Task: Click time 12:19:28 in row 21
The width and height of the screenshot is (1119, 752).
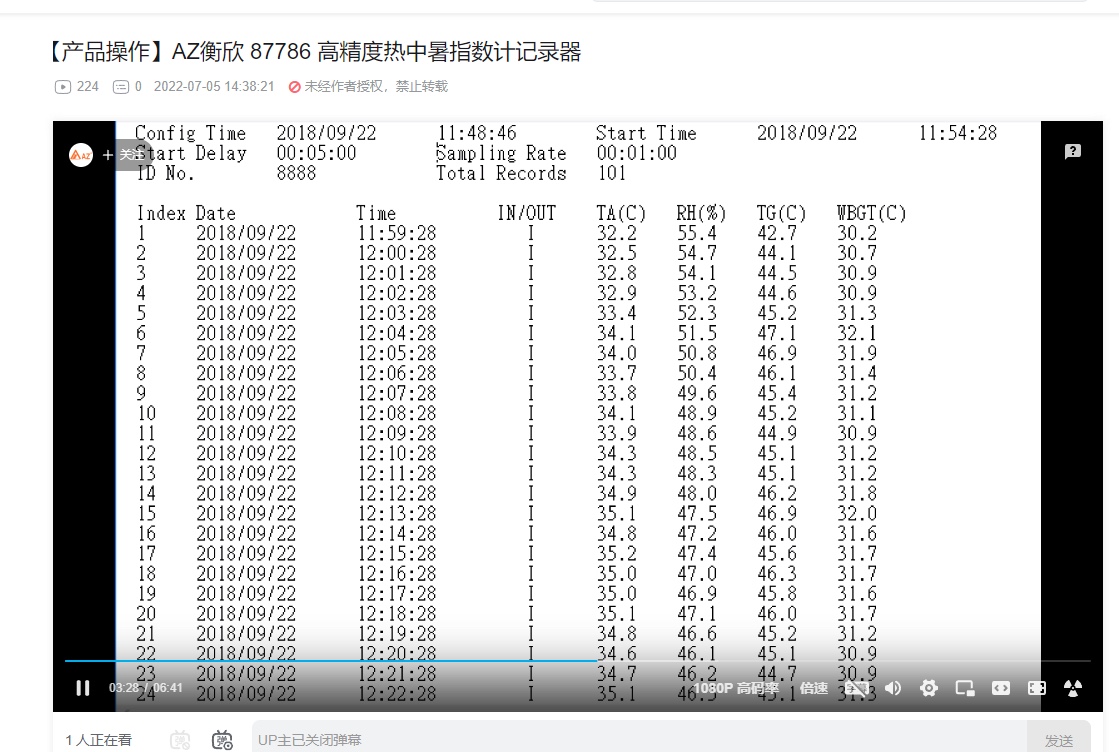Action: (397, 633)
